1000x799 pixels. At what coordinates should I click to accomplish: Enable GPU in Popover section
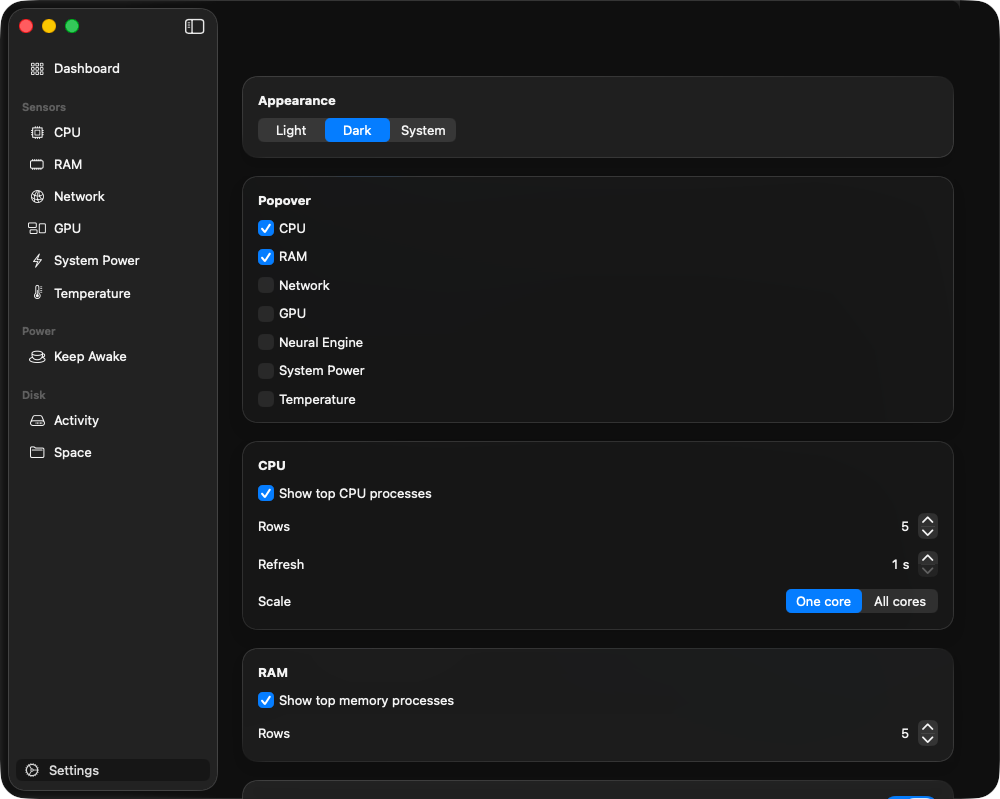[x=266, y=314]
